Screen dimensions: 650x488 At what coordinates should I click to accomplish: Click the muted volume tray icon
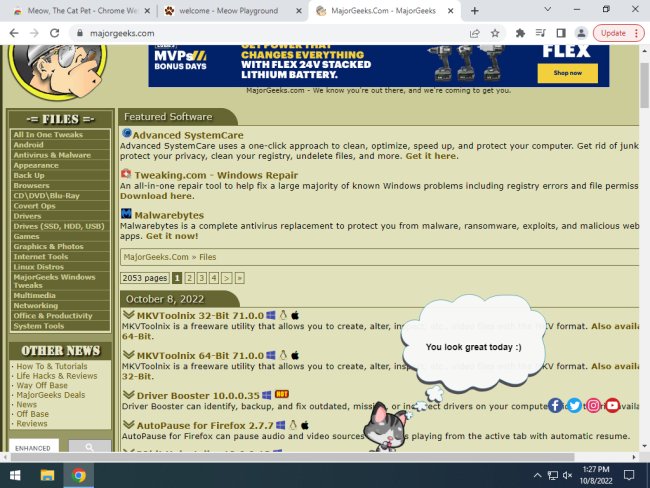(568, 475)
